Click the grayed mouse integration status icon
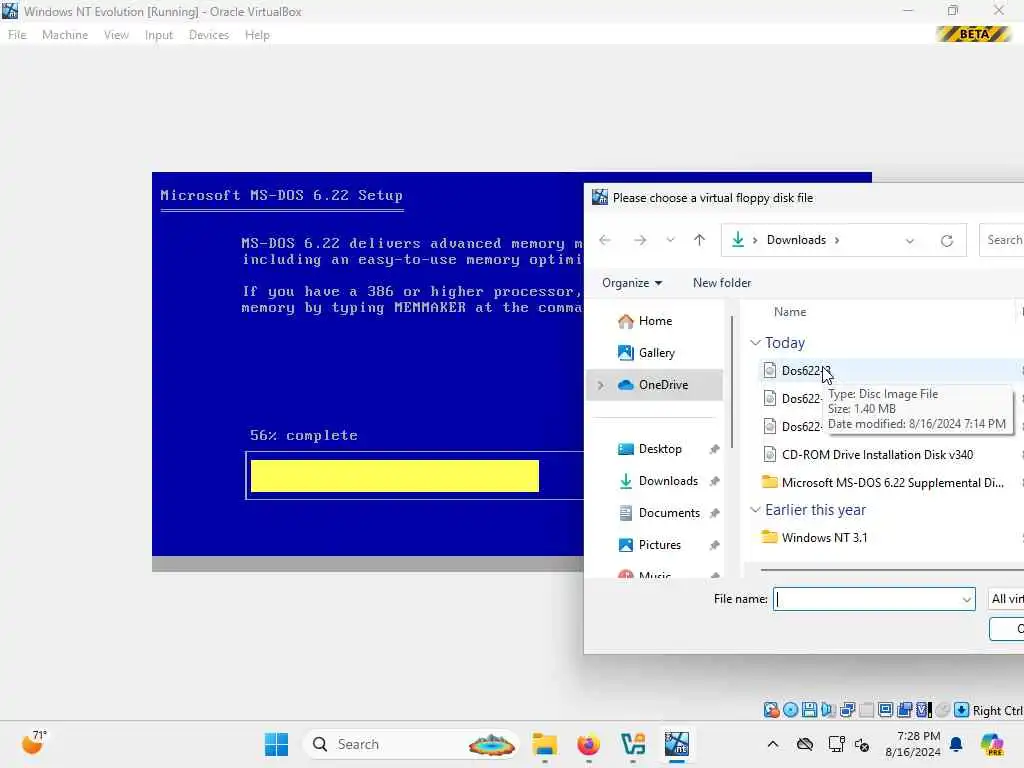1024x768 pixels. pyautogui.click(x=942, y=710)
